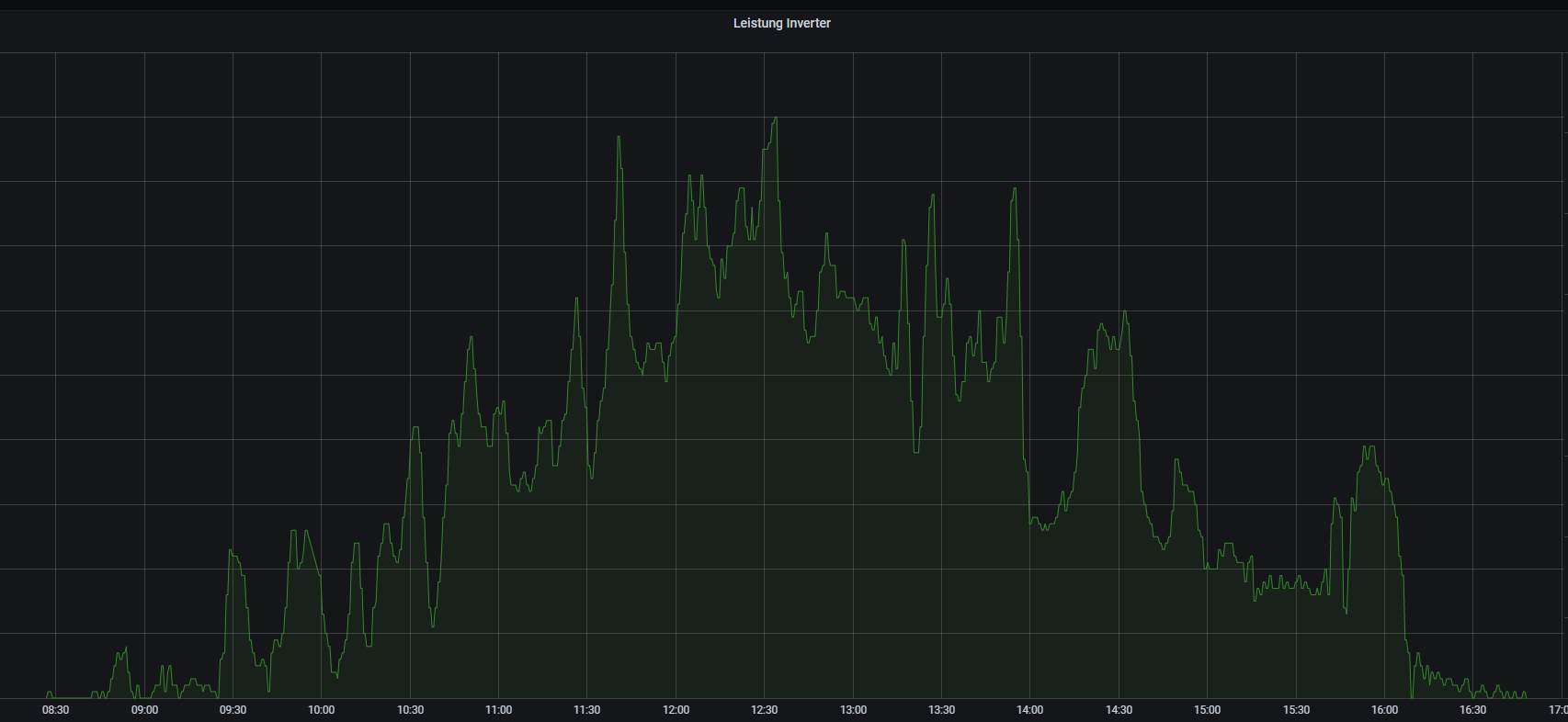Click the 12:30 time axis label
Image resolution: width=1568 pixels, height=722 pixels.
pos(764,710)
